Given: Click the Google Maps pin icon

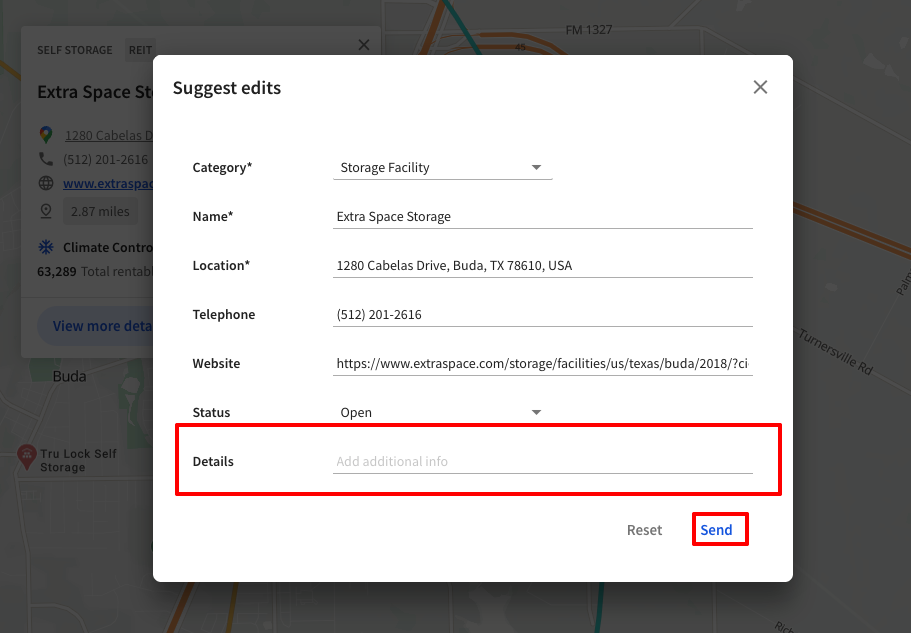Looking at the screenshot, I should (46, 135).
